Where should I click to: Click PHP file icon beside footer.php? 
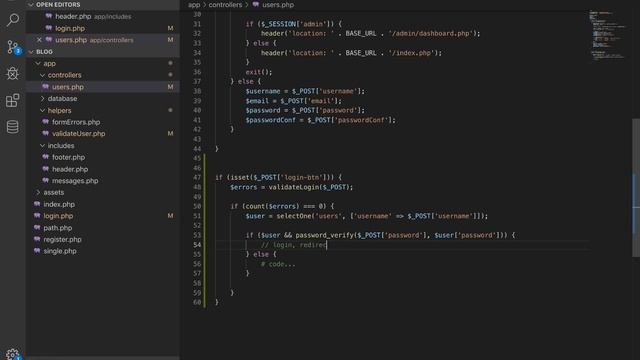point(45,157)
